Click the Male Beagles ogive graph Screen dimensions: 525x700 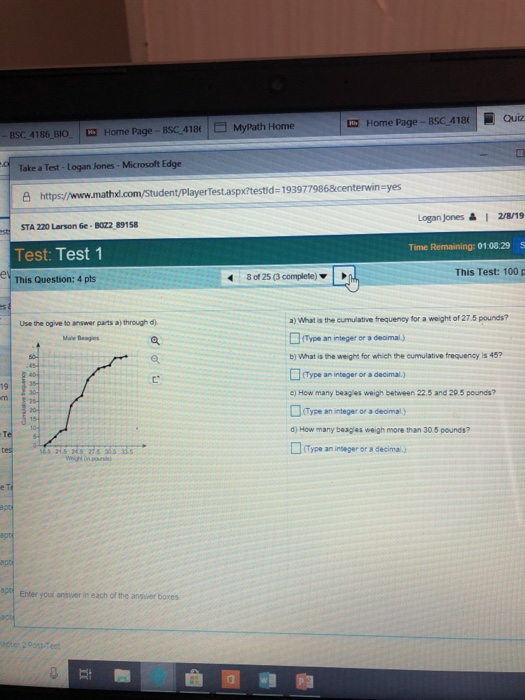83,397
